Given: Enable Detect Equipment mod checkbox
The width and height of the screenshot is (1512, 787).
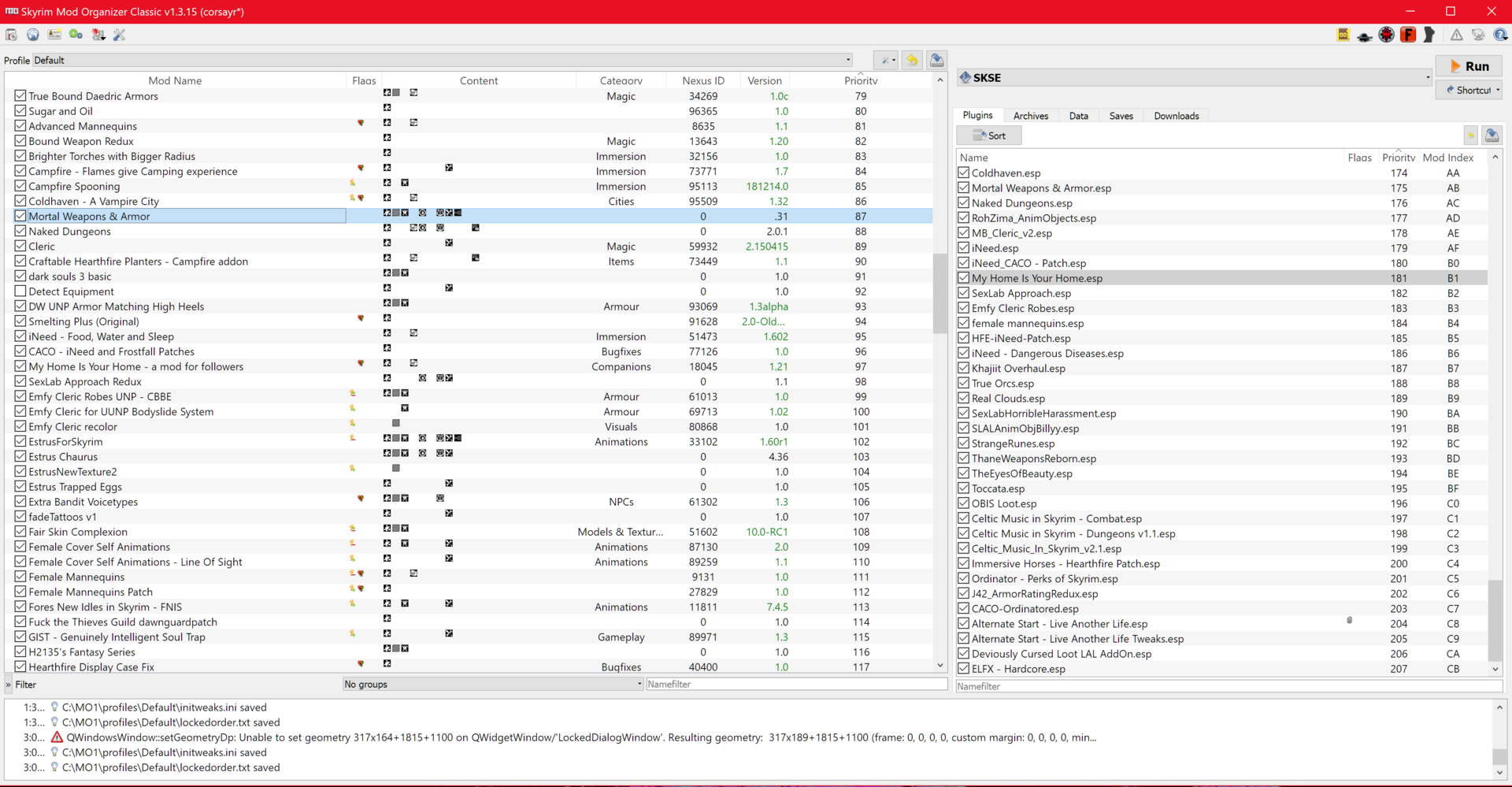Looking at the screenshot, I should pyautogui.click(x=20, y=291).
